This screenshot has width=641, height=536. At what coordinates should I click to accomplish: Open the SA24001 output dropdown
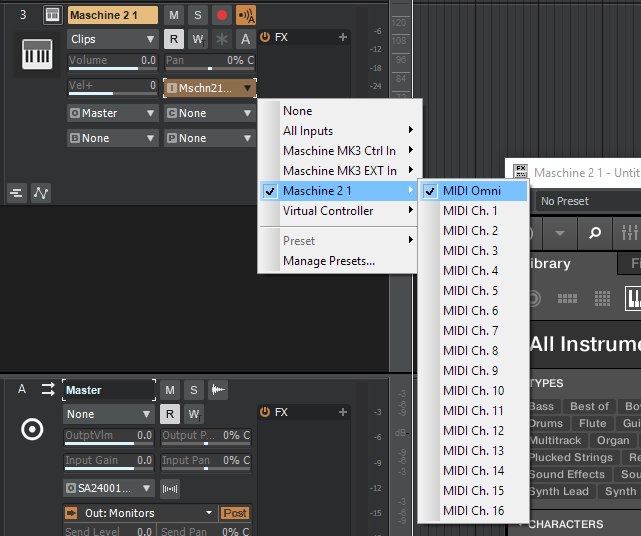[109, 488]
